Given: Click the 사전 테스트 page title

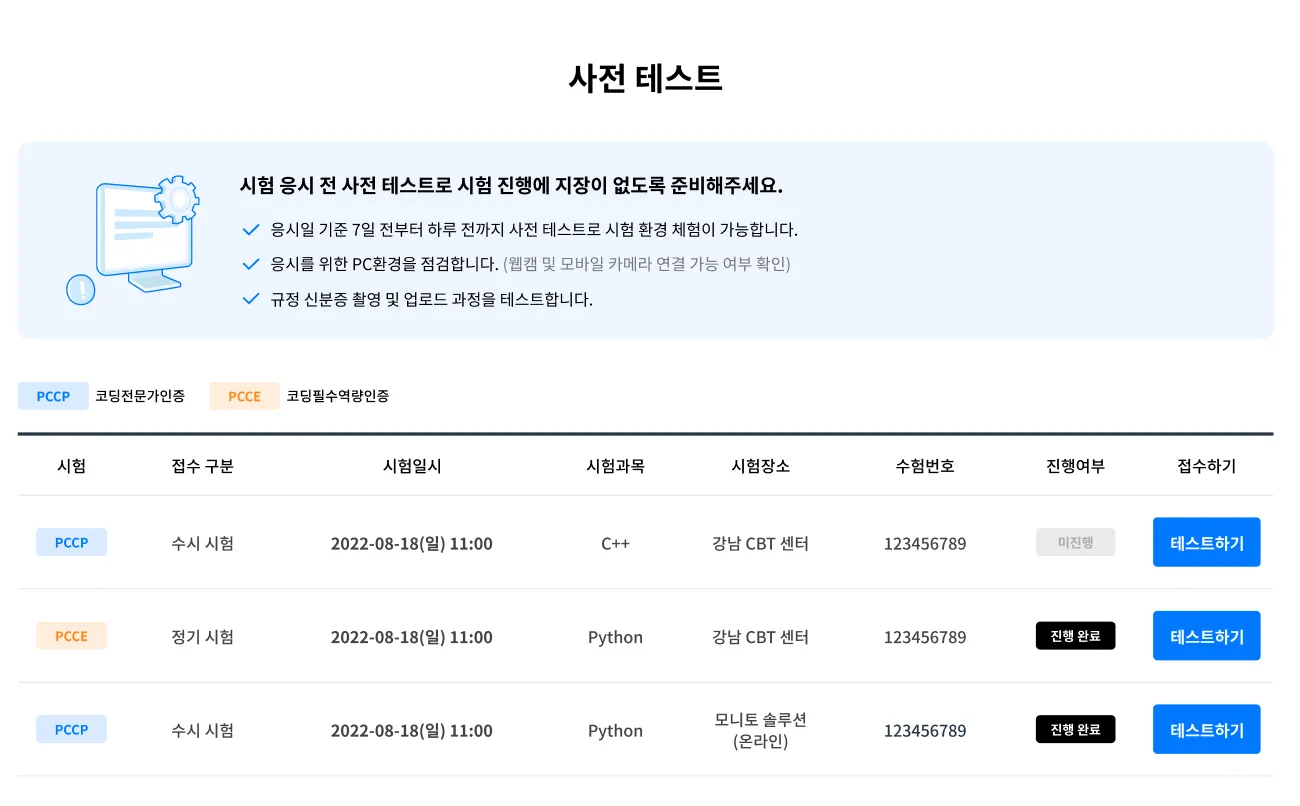Looking at the screenshot, I should pos(645,78).
